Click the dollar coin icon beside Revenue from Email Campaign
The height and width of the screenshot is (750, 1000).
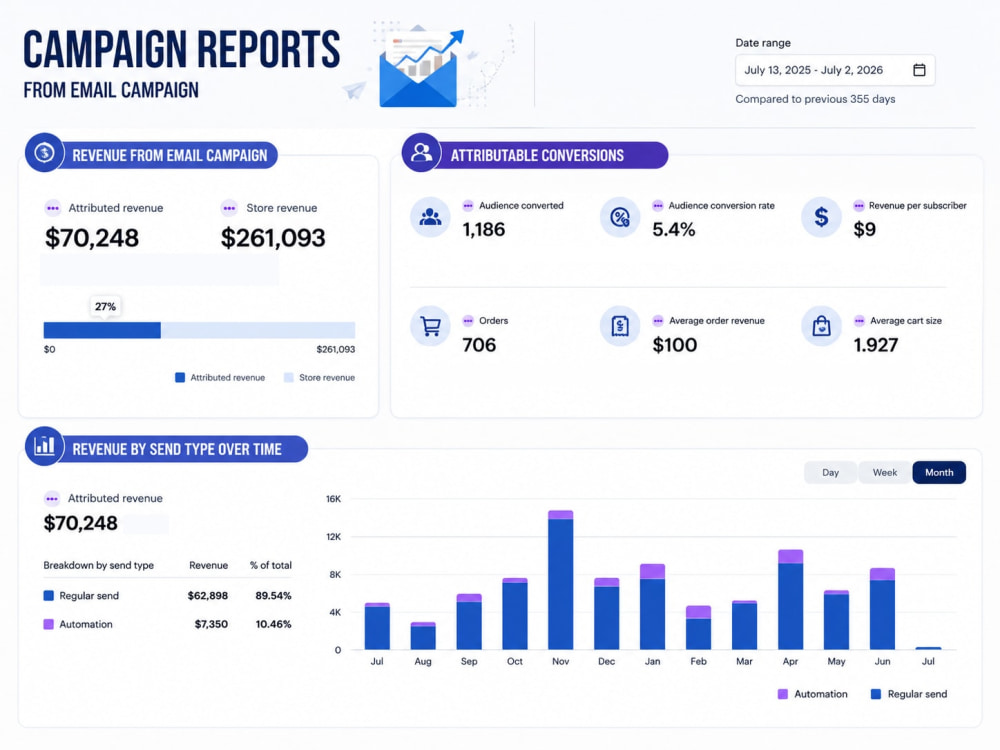(45, 153)
